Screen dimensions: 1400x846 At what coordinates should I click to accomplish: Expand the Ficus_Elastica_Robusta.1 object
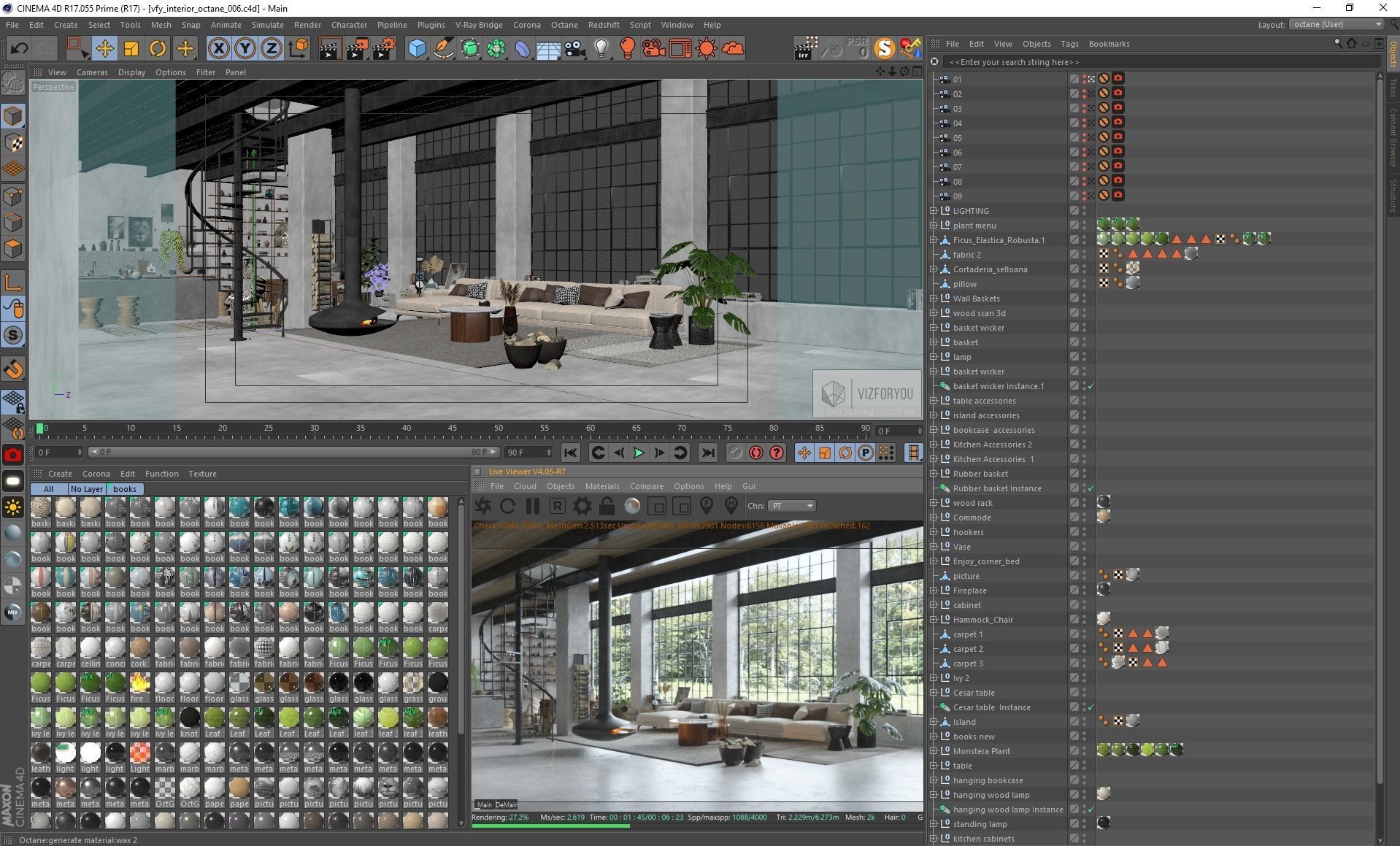click(934, 240)
